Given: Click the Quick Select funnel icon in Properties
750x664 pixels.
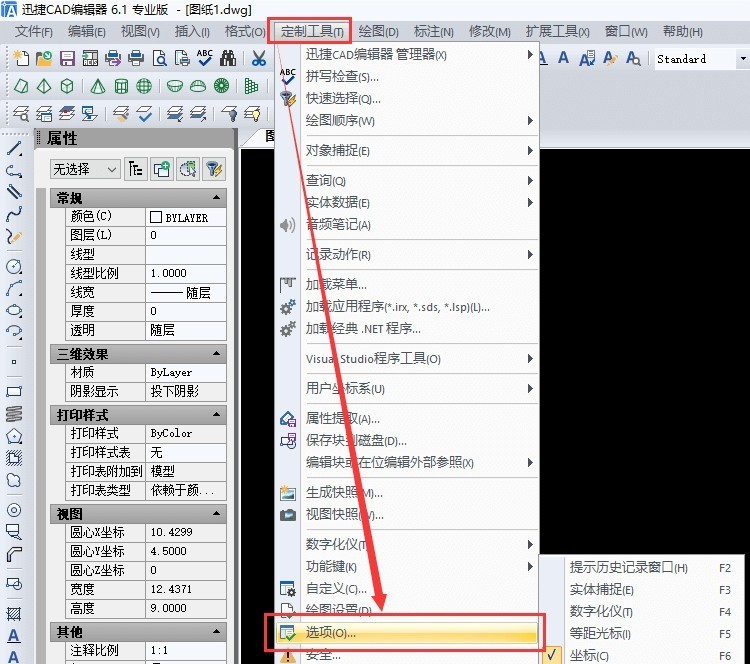Looking at the screenshot, I should pyautogui.click(x=214, y=169).
